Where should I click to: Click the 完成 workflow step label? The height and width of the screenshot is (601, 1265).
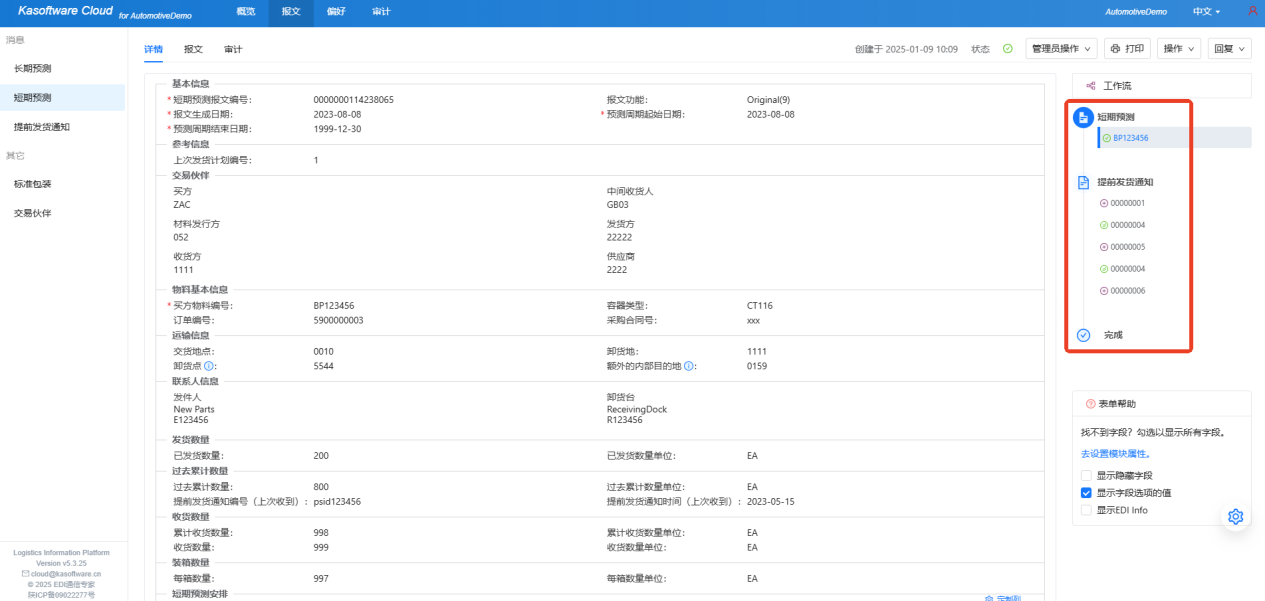pyautogui.click(x=1113, y=335)
